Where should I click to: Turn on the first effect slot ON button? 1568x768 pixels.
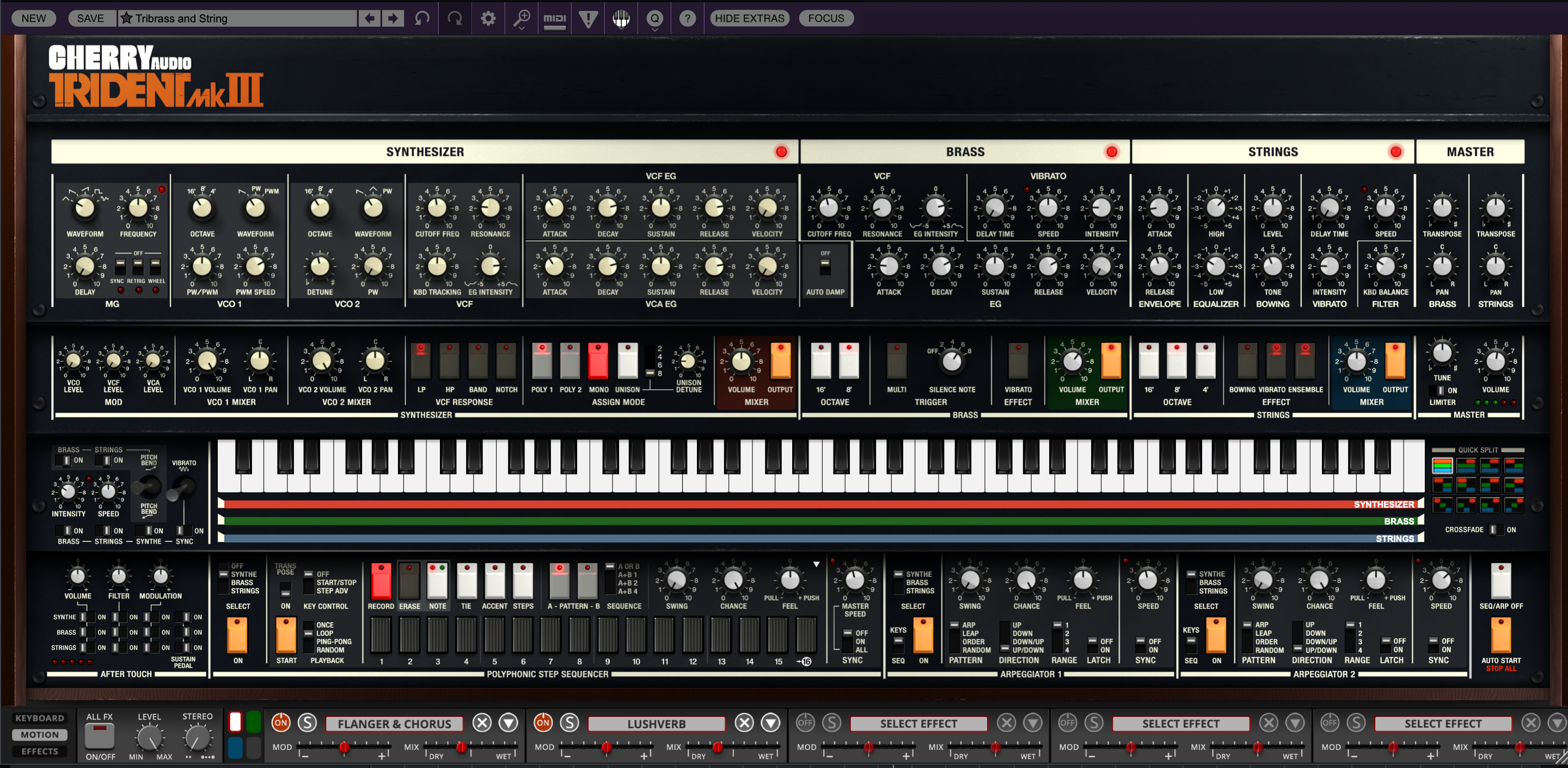point(280,723)
